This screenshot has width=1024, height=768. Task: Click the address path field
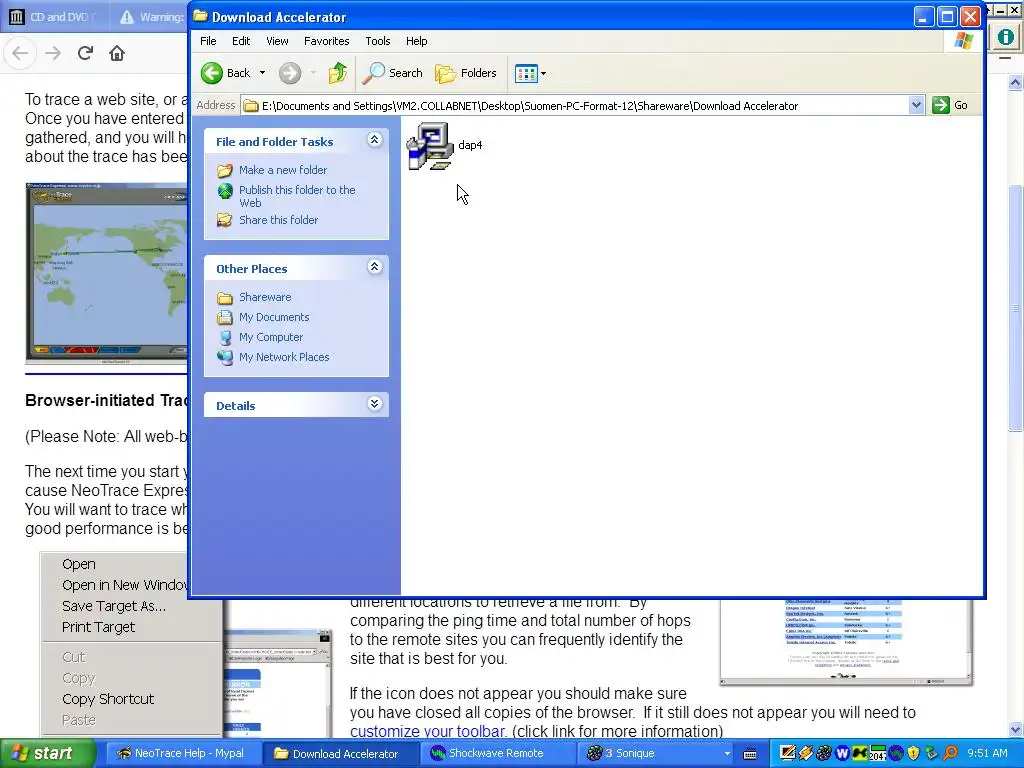click(575, 106)
